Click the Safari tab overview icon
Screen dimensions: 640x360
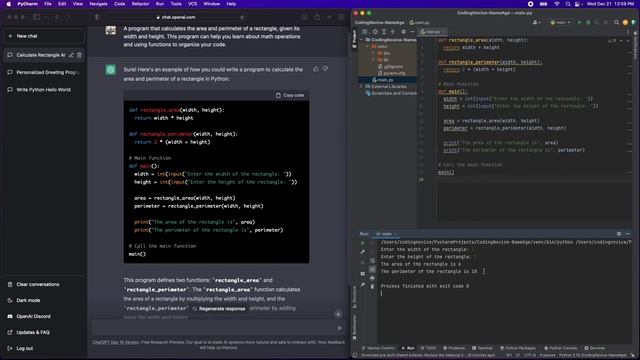tap(341, 17)
